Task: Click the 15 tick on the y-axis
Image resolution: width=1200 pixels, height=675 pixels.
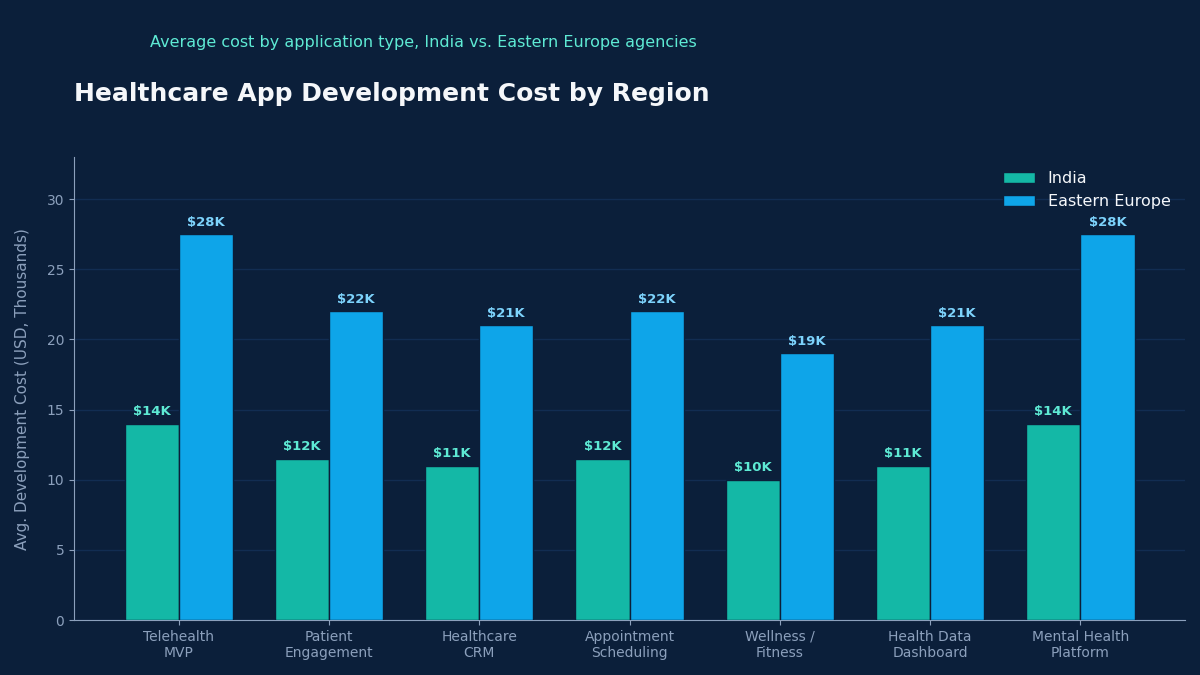Action: click(55, 410)
